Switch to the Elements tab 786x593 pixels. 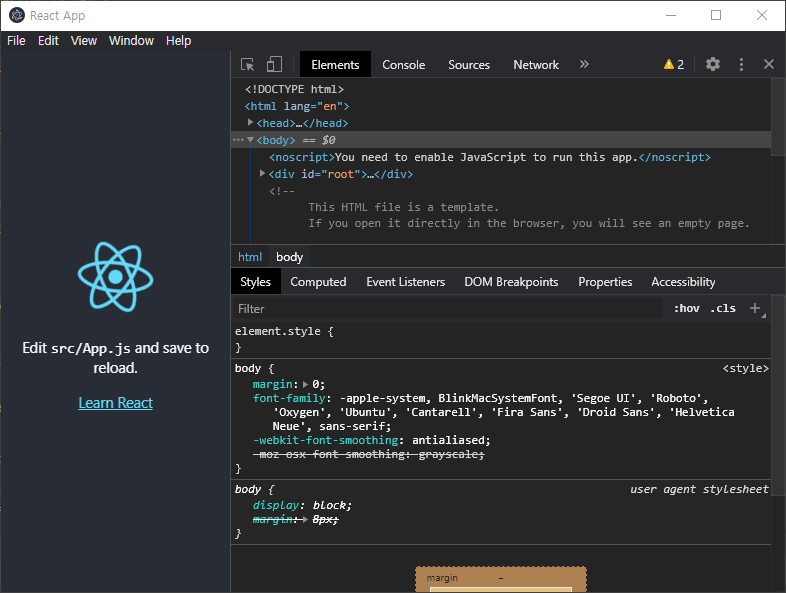[x=335, y=64]
